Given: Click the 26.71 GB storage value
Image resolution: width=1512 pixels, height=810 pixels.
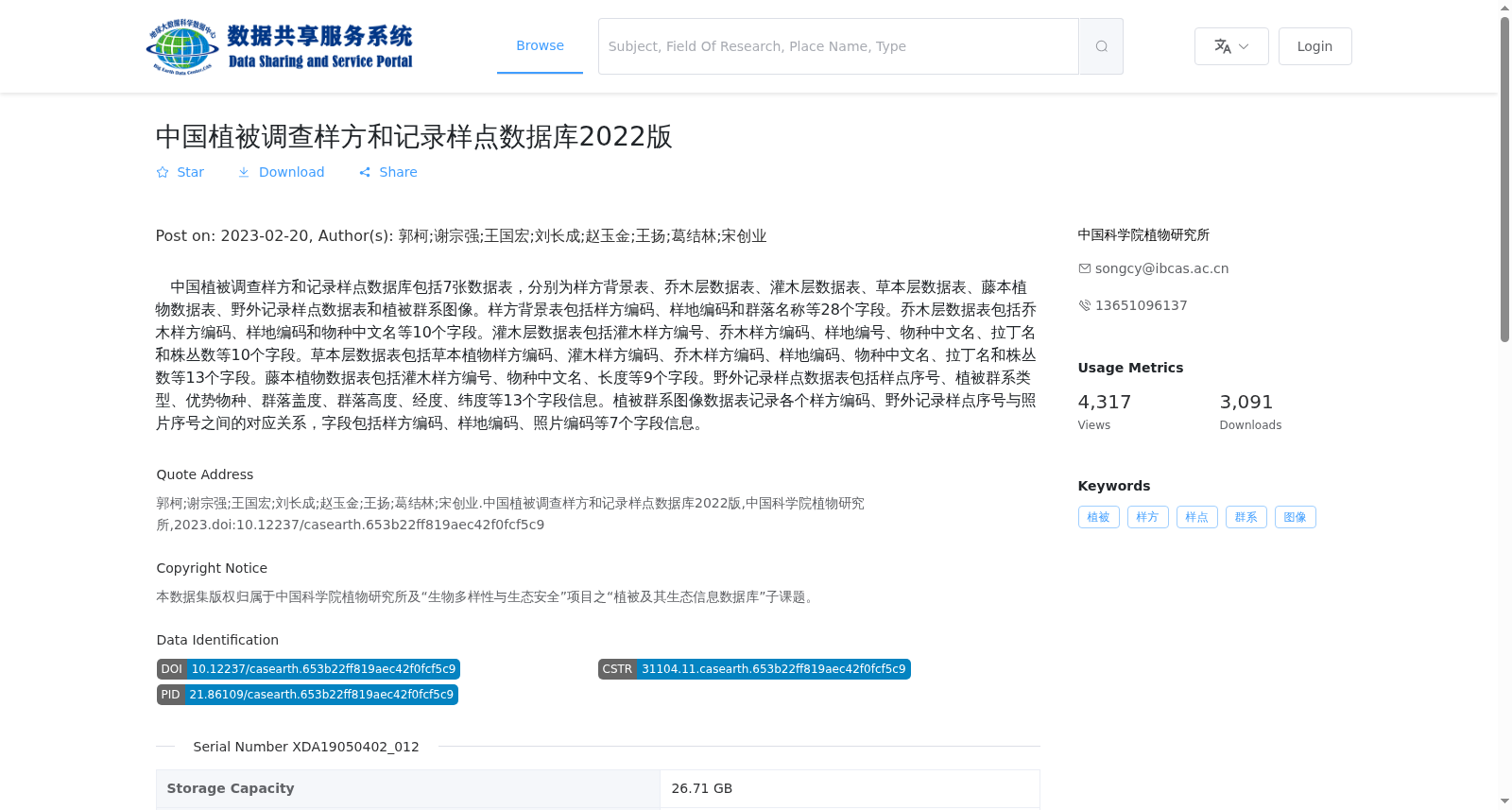Looking at the screenshot, I should pyautogui.click(x=702, y=788).
